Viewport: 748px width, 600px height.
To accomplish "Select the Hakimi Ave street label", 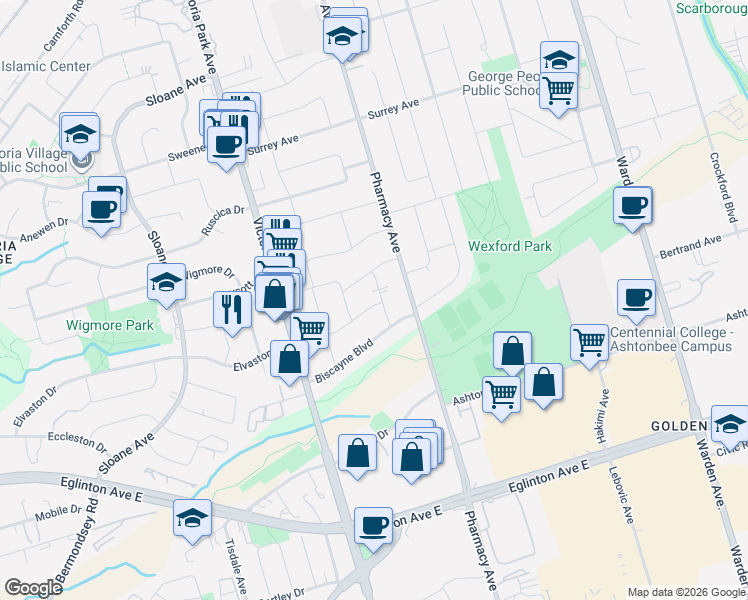I will point(603,416).
